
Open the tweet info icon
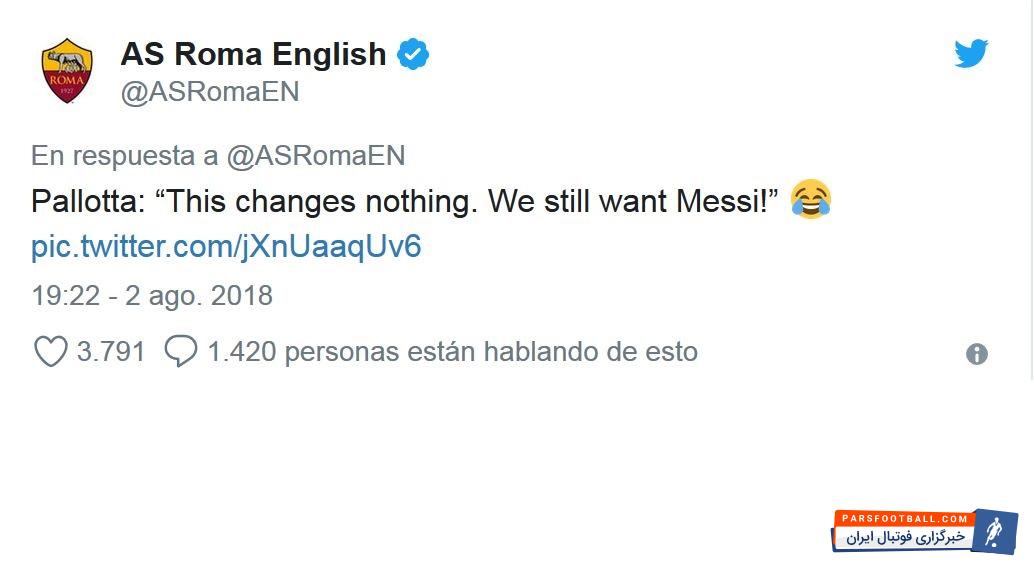coord(977,354)
